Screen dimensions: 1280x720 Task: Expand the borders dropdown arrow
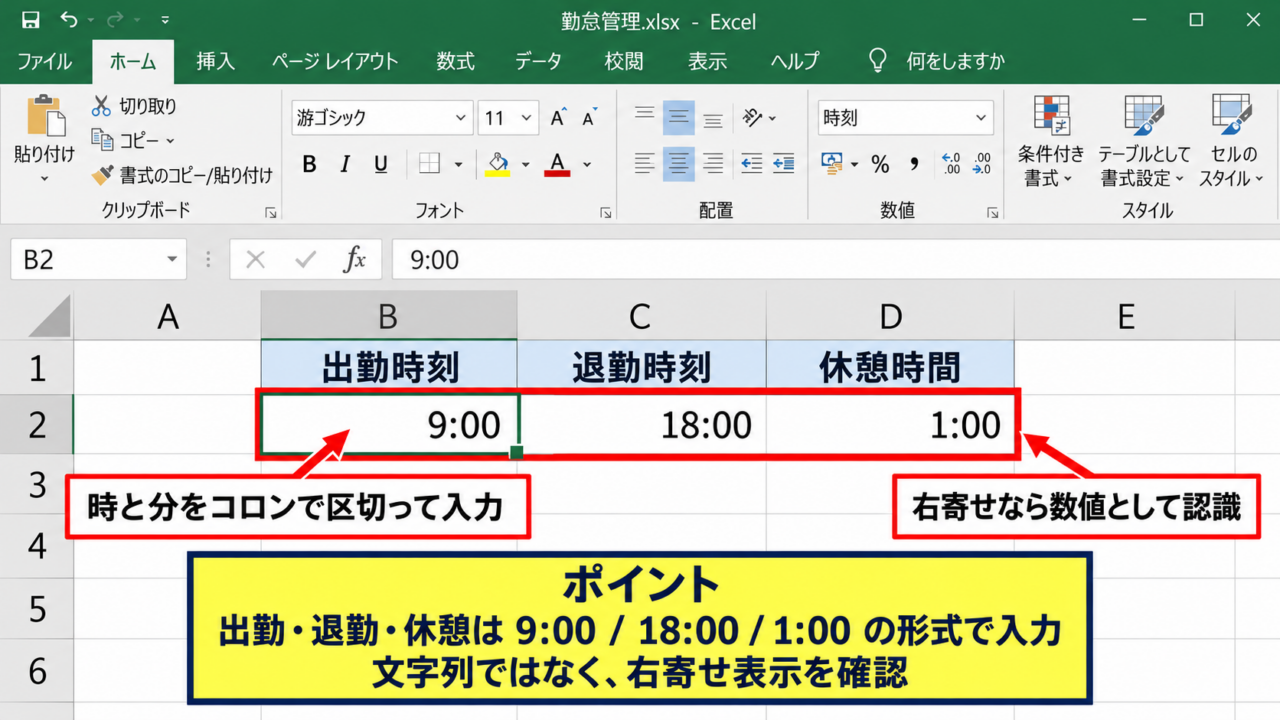coord(458,164)
